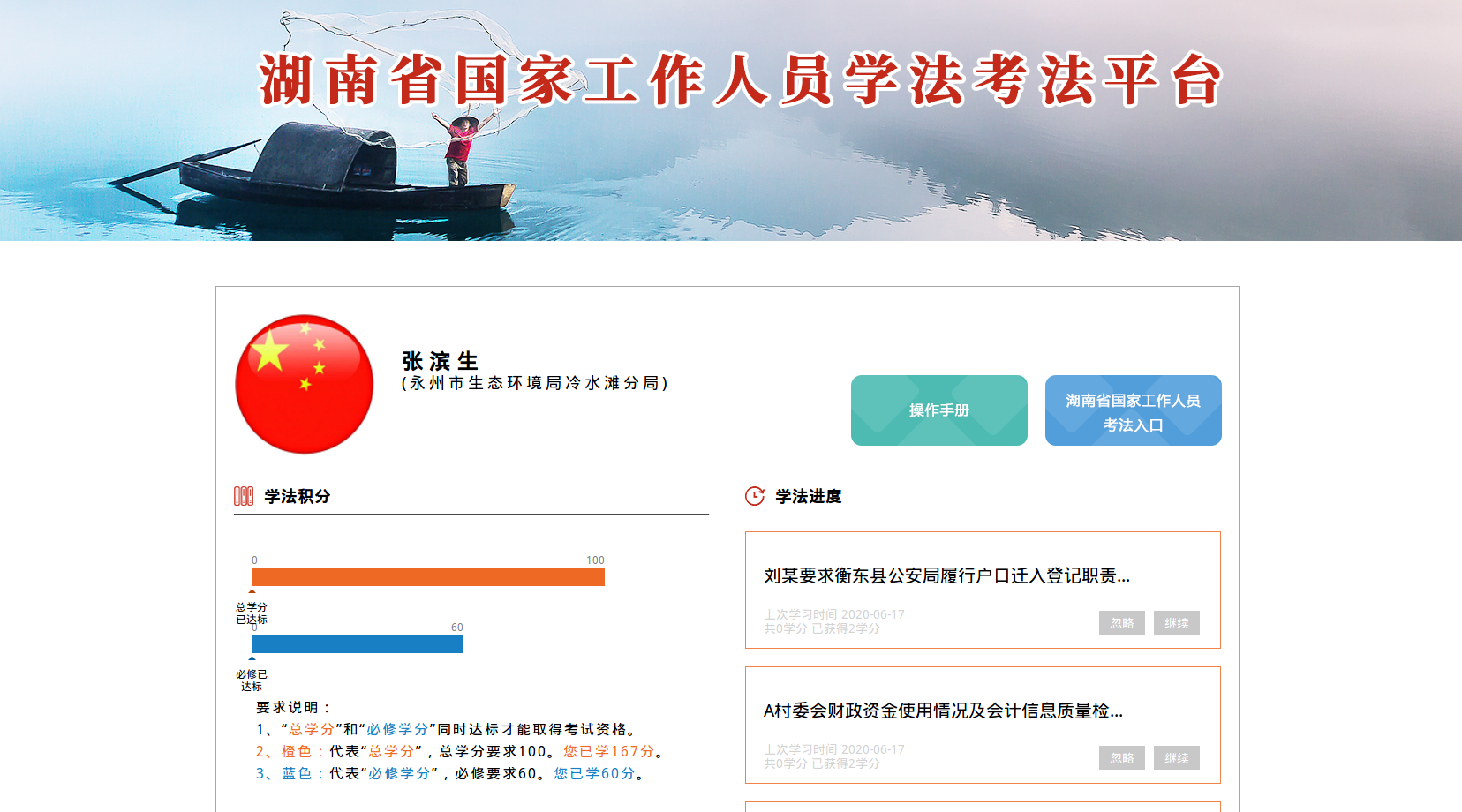Click the orange text 您已学167分
Image resolution: width=1462 pixels, height=812 pixels.
tap(609, 751)
